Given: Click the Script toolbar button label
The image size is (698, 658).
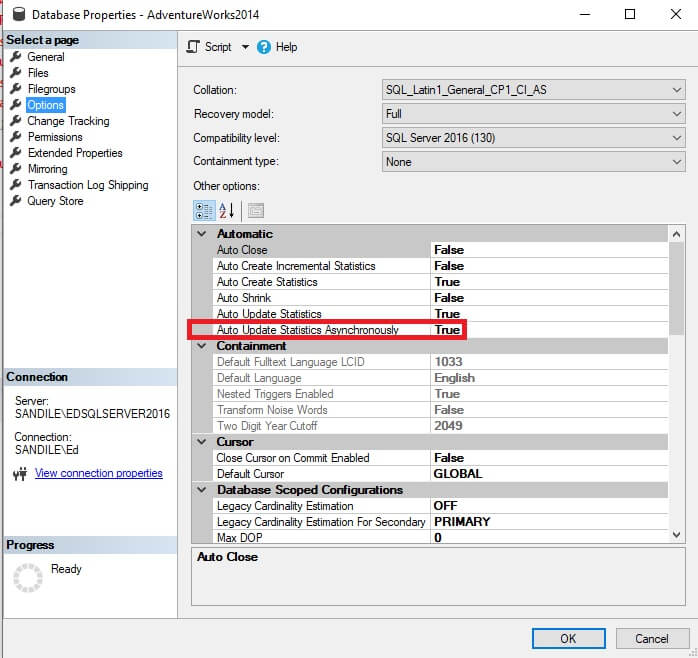Looking at the screenshot, I should click(x=218, y=47).
